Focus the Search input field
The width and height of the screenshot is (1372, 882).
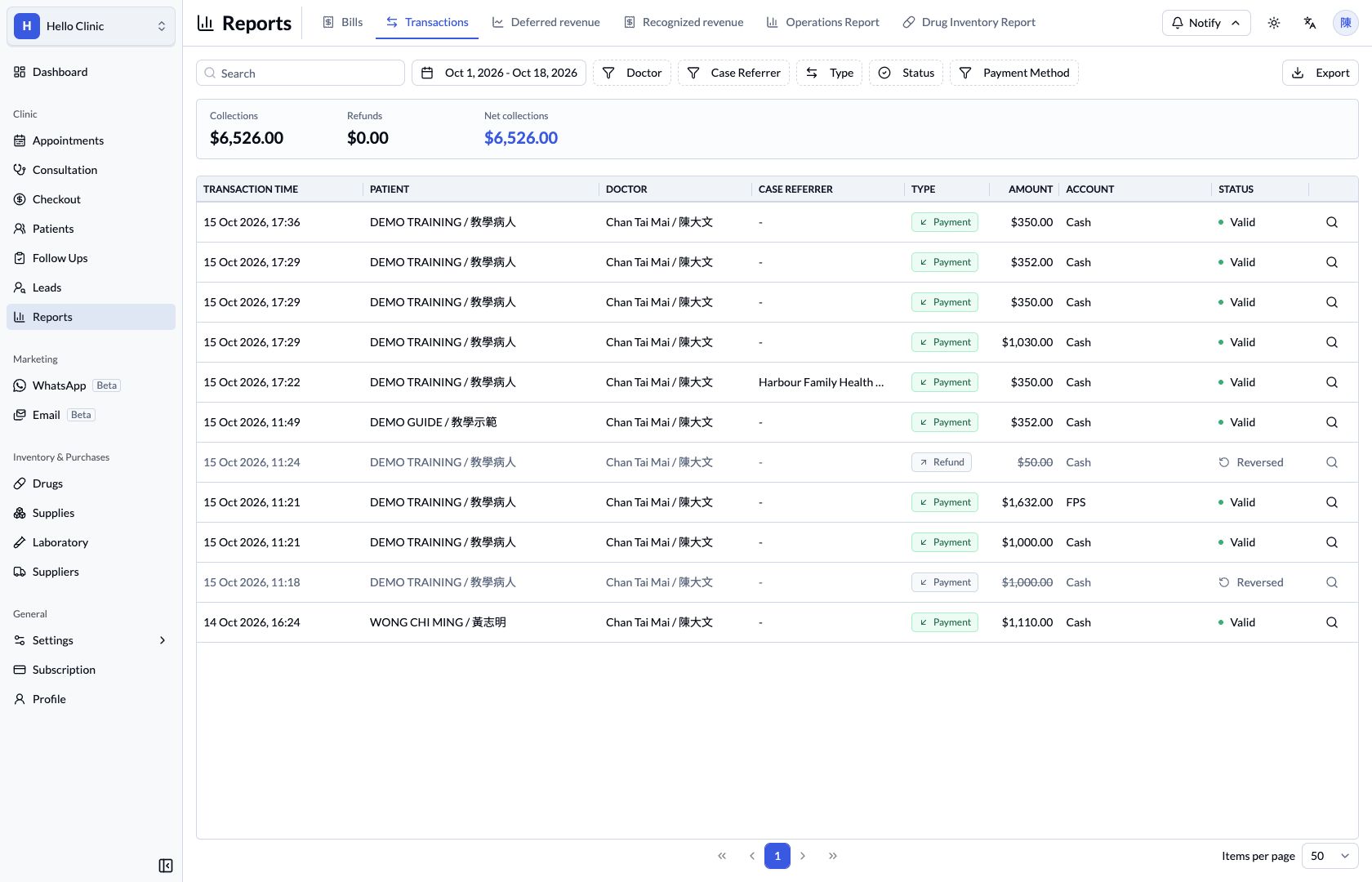[301, 73]
